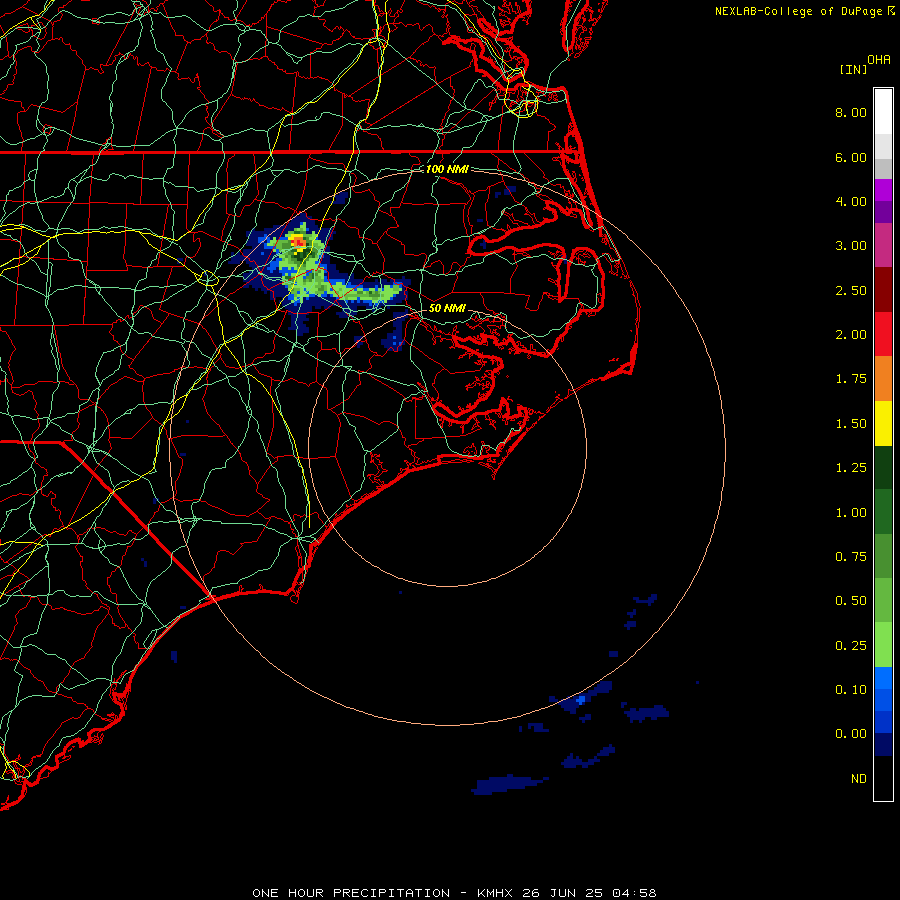Select the orange legend color swatch
This screenshot has width=900, height=900.
click(x=883, y=379)
